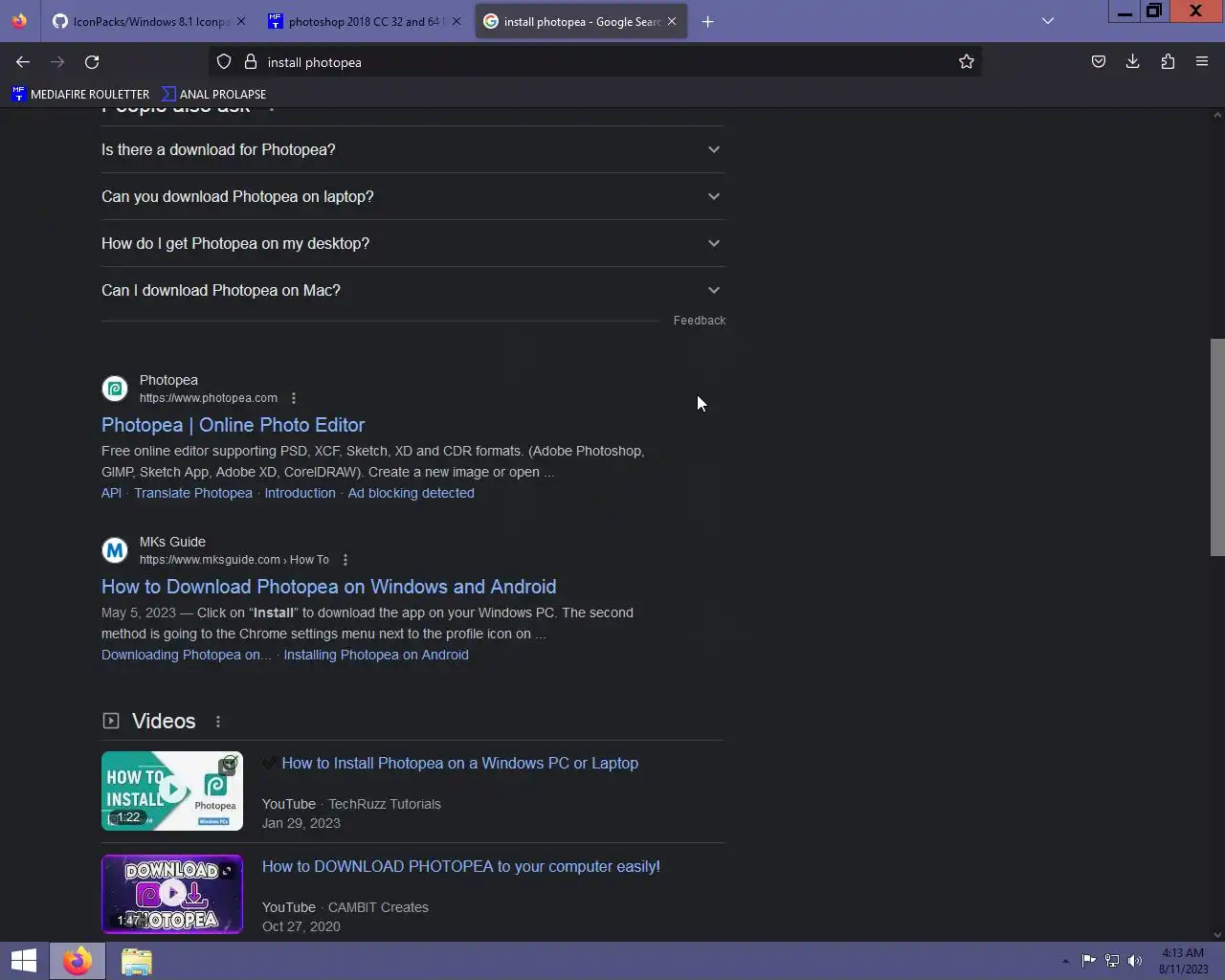Open a new tab with plus button

click(x=708, y=21)
